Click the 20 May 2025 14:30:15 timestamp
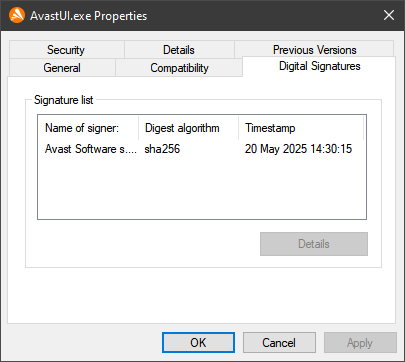The width and height of the screenshot is (405, 362). (298, 149)
